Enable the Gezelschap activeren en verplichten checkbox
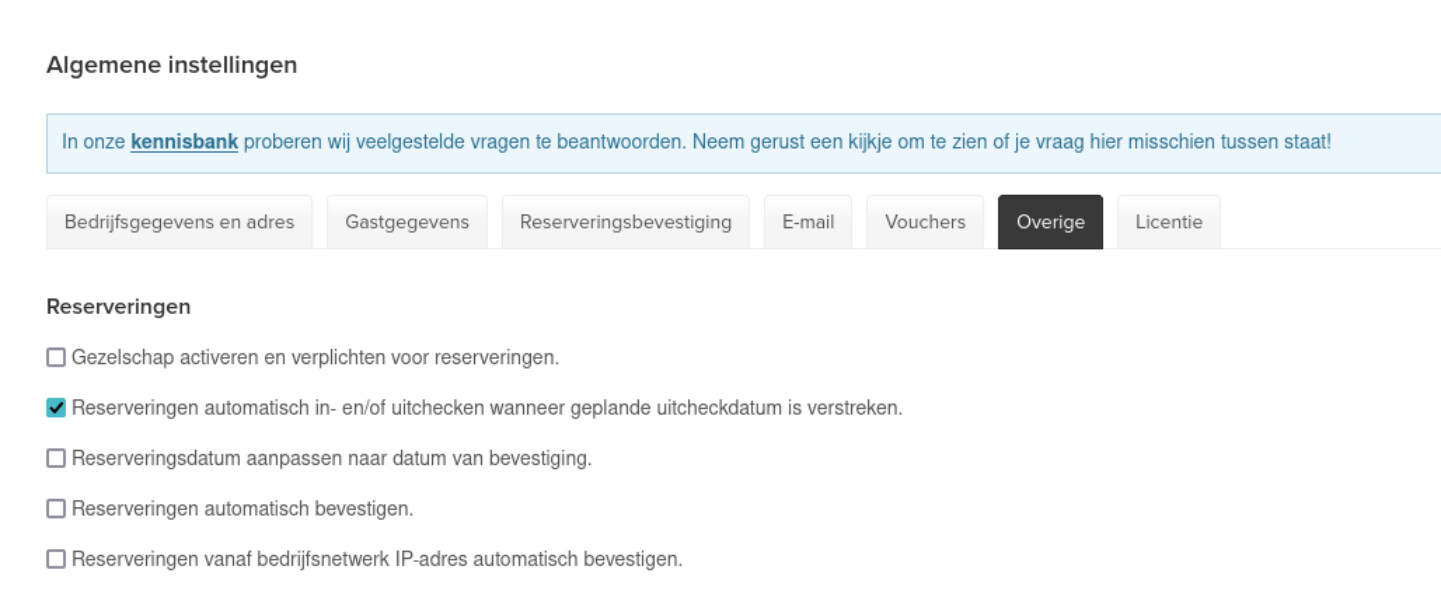This screenshot has width=1441, height=594. tap(56, 357)
